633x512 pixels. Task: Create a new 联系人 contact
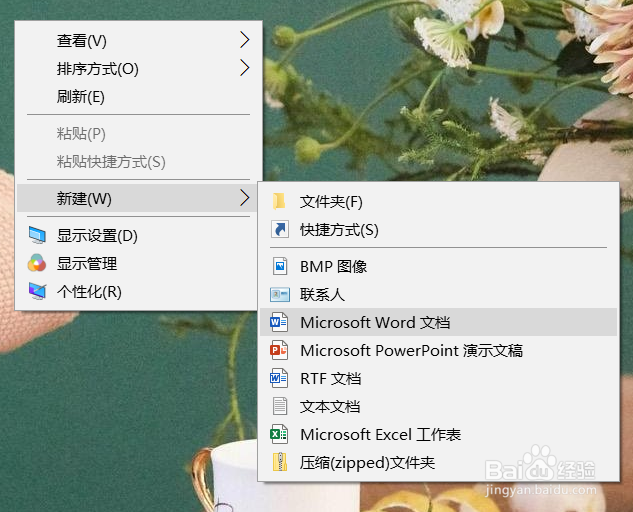[x=438, y=294]
